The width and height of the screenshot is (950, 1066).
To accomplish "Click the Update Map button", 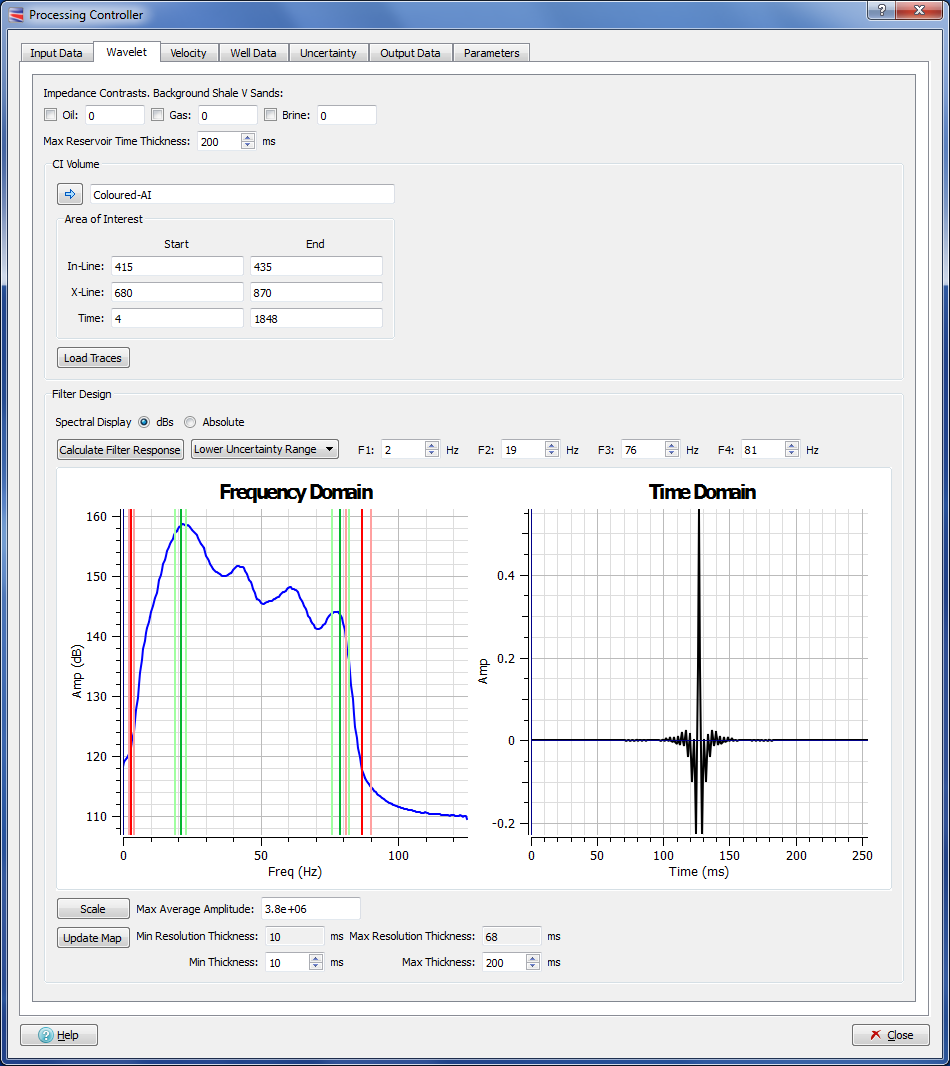I will click(93, 938).
